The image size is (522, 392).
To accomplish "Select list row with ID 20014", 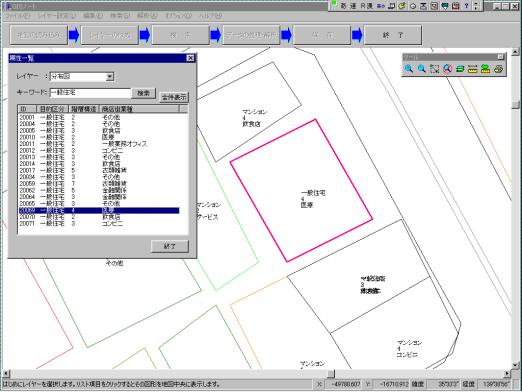I will click(99, 164).
